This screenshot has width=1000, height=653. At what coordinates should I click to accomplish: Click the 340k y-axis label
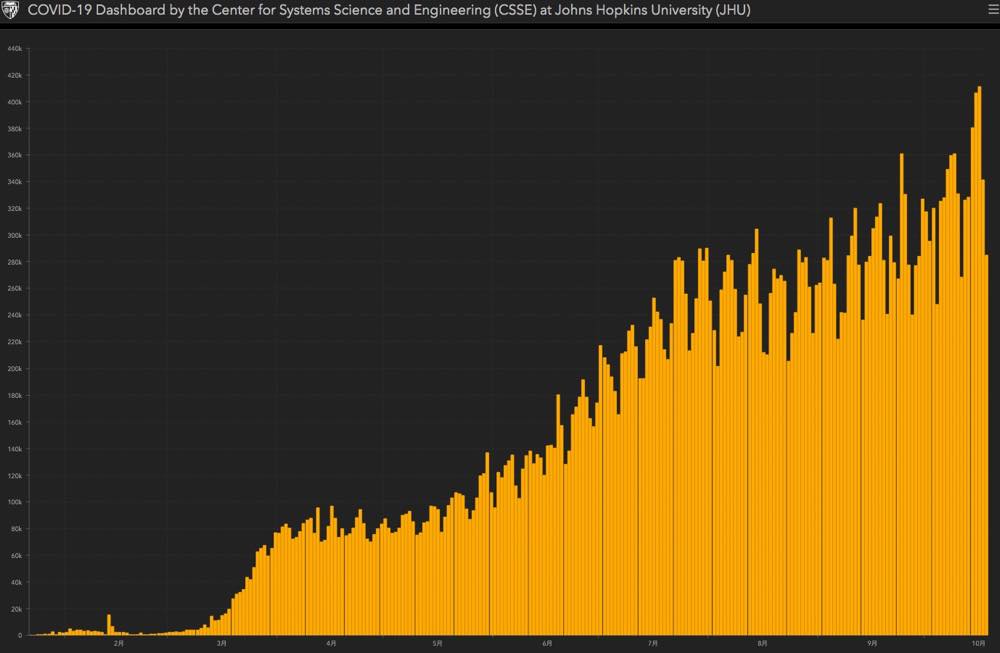coord(15,182)
